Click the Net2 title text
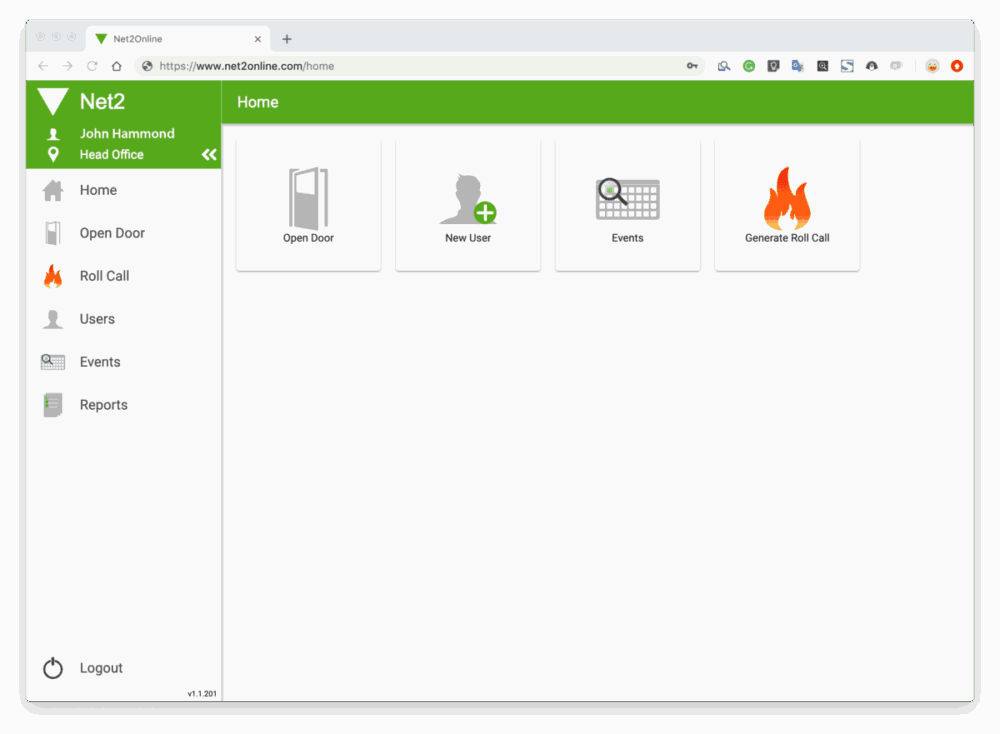 coord(102,101)
